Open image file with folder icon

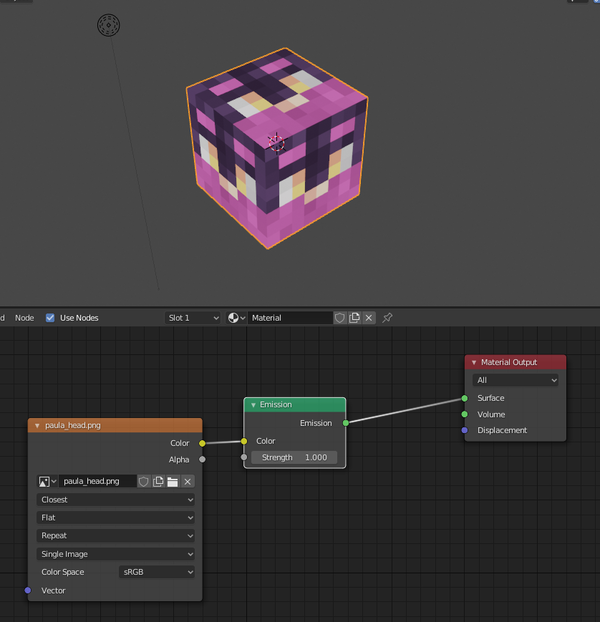coord(173,482)
